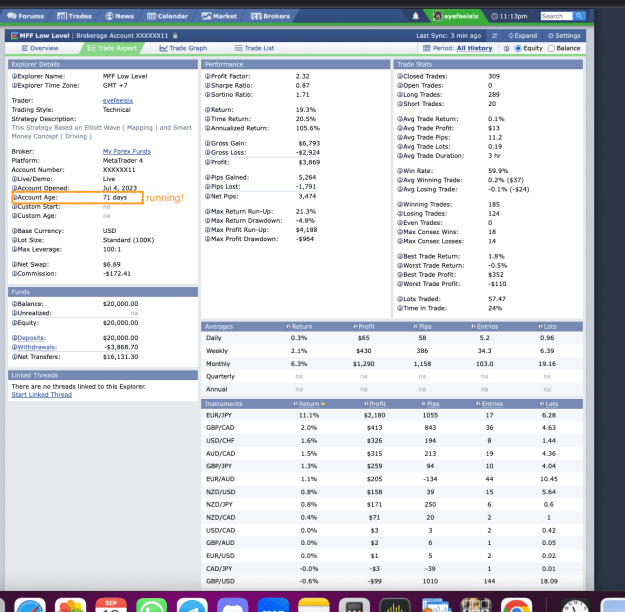
Task: Focus the Search input field
Action: pyautogui.click(x=556, y=16)
